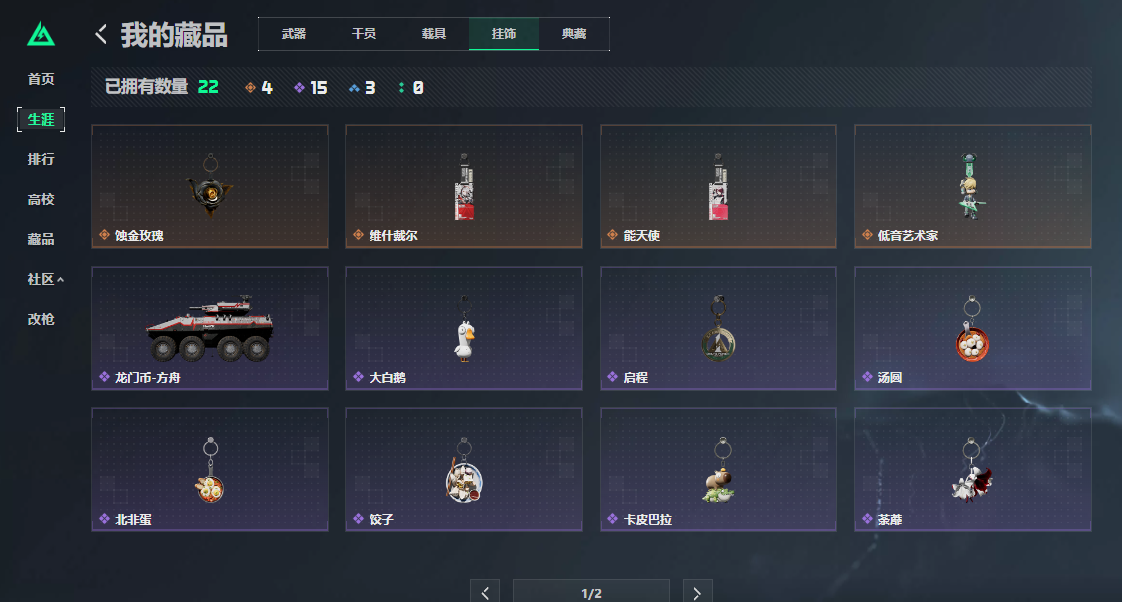Pick the 低音艺术家 character charm
1122x602 pixels.
point(972,186)
